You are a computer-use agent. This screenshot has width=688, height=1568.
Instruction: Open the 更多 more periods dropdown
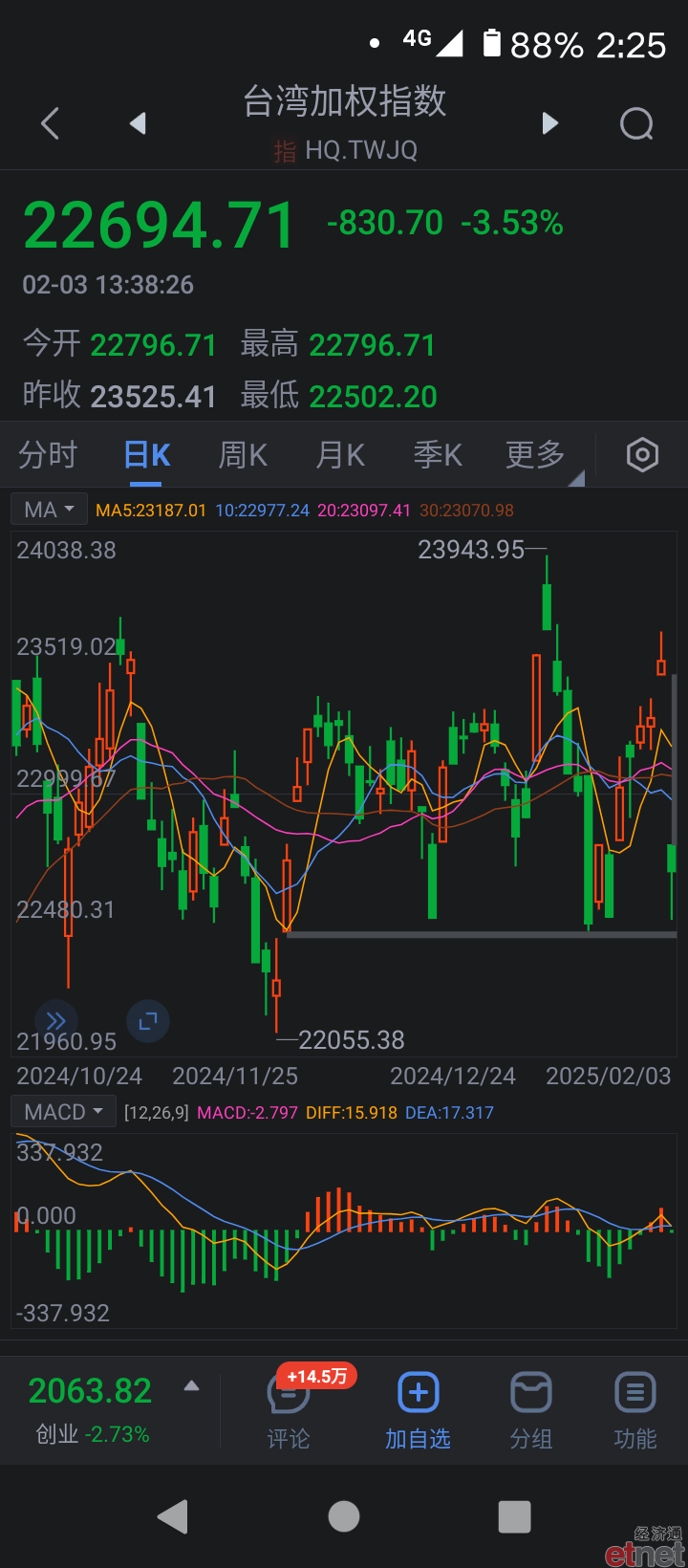pyautogui.click(x=536, y=455)
